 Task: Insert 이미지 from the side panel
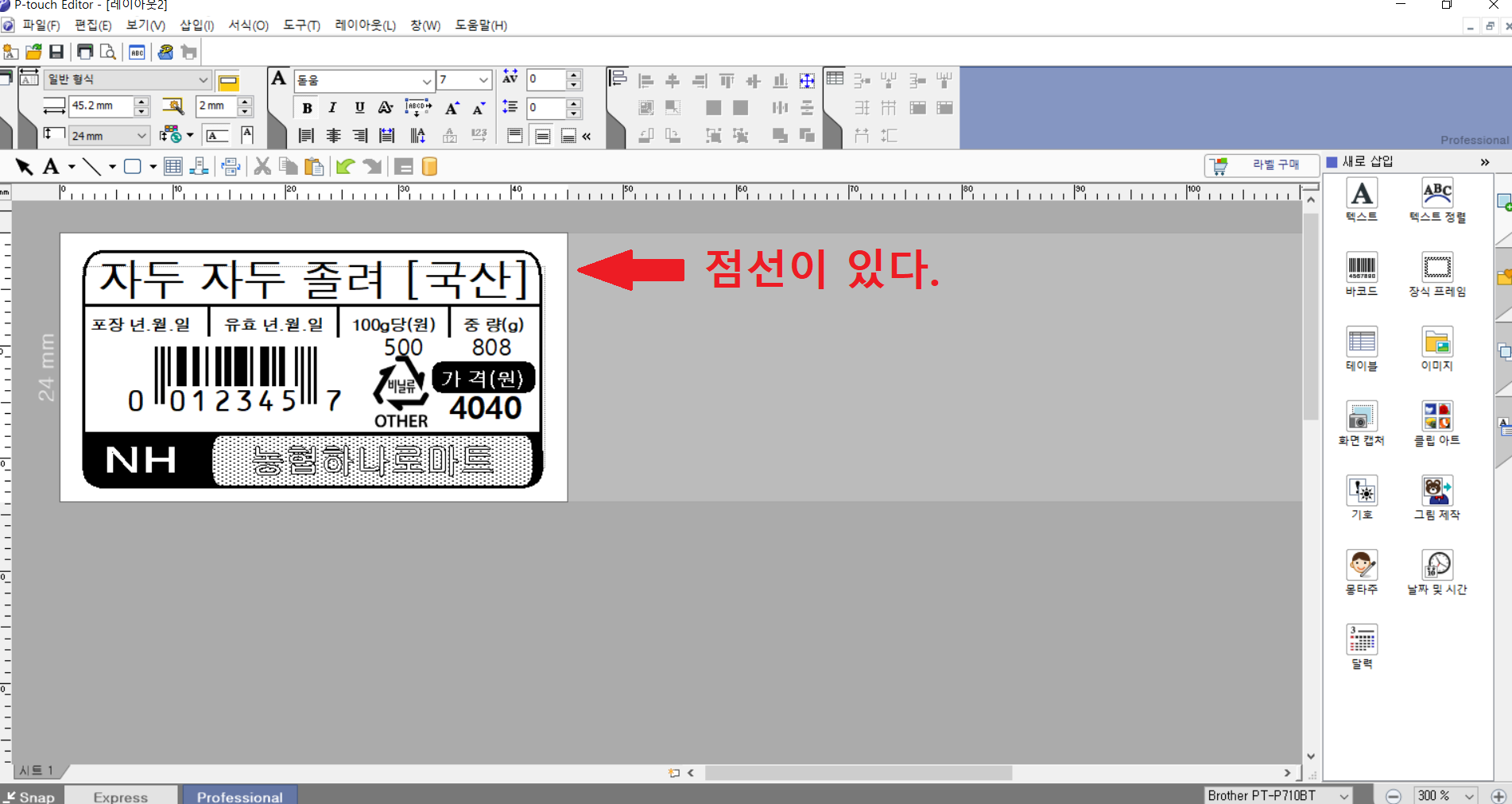pos(1437,349)
